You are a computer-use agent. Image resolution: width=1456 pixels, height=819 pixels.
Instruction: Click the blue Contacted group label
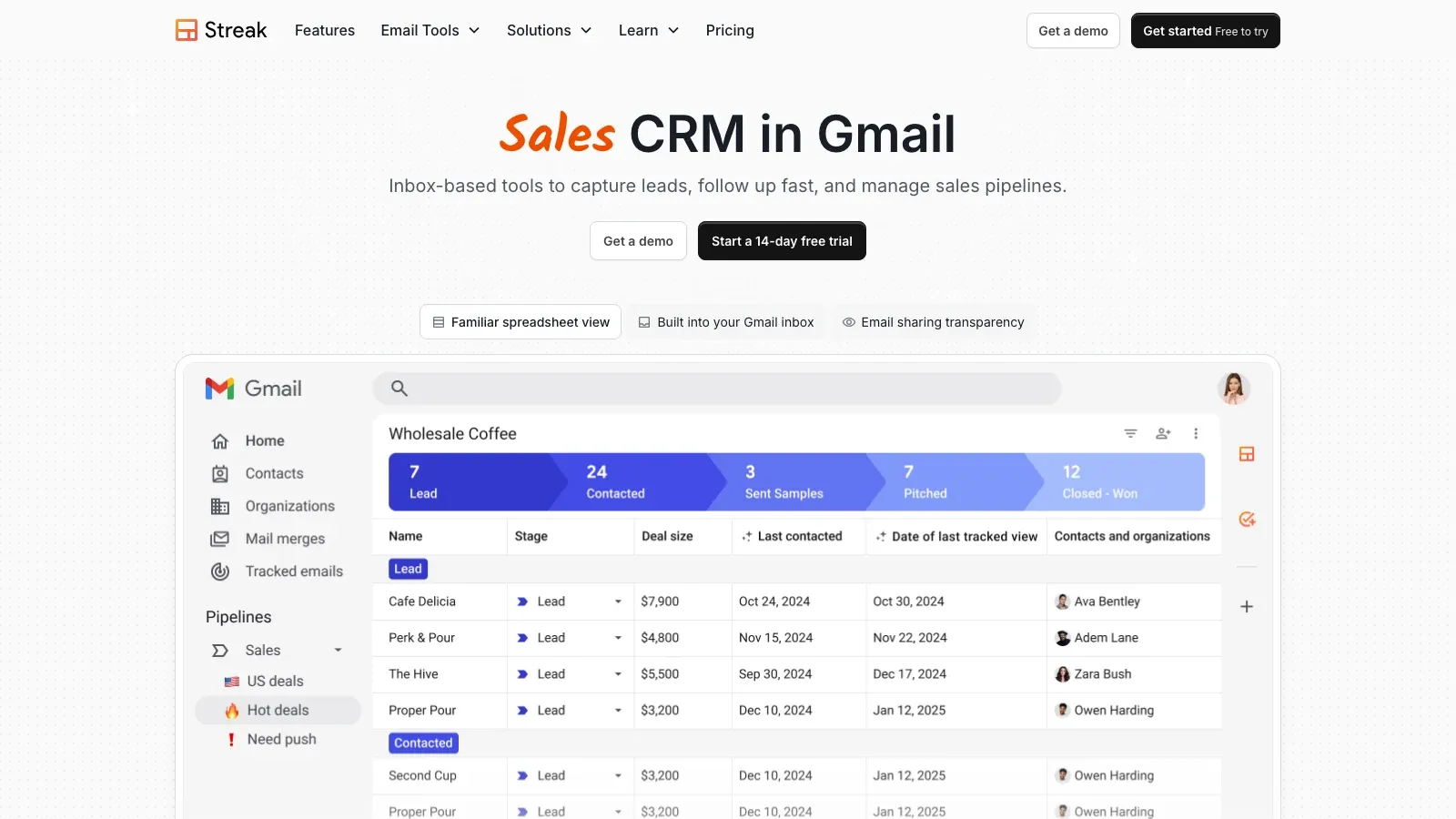point(423,743)
